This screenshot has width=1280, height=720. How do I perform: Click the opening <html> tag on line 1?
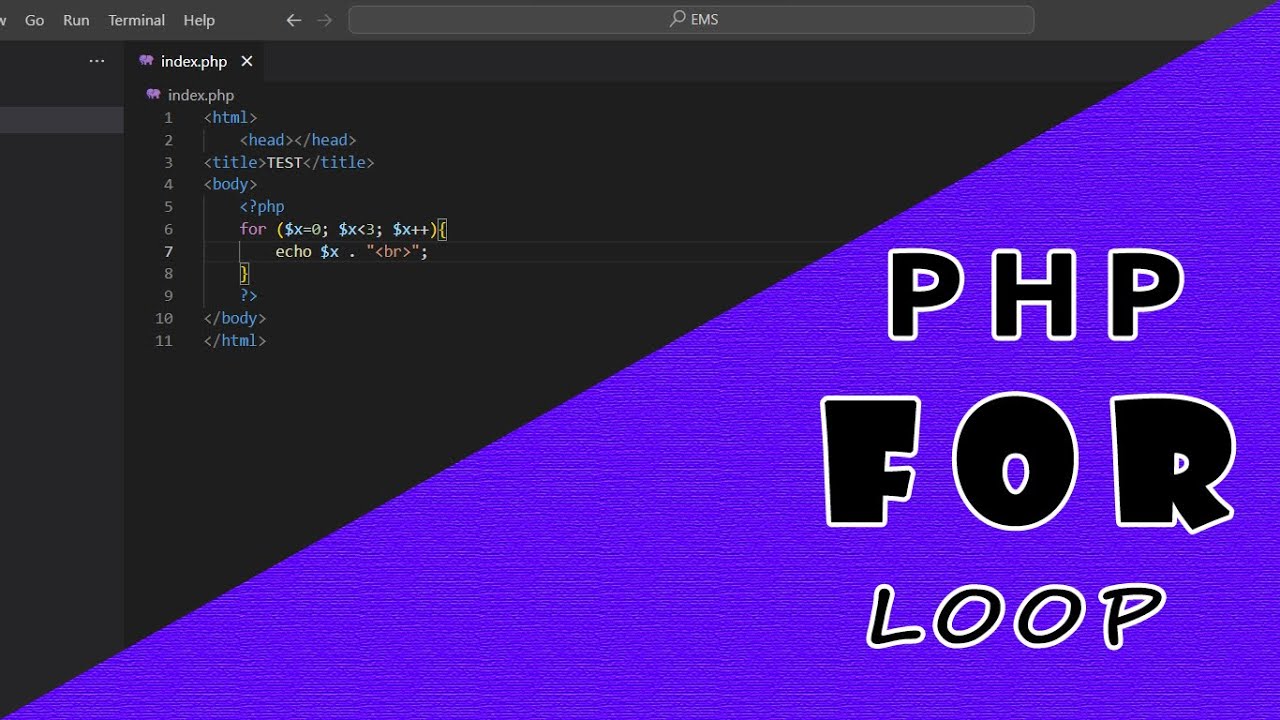[230, 118]
